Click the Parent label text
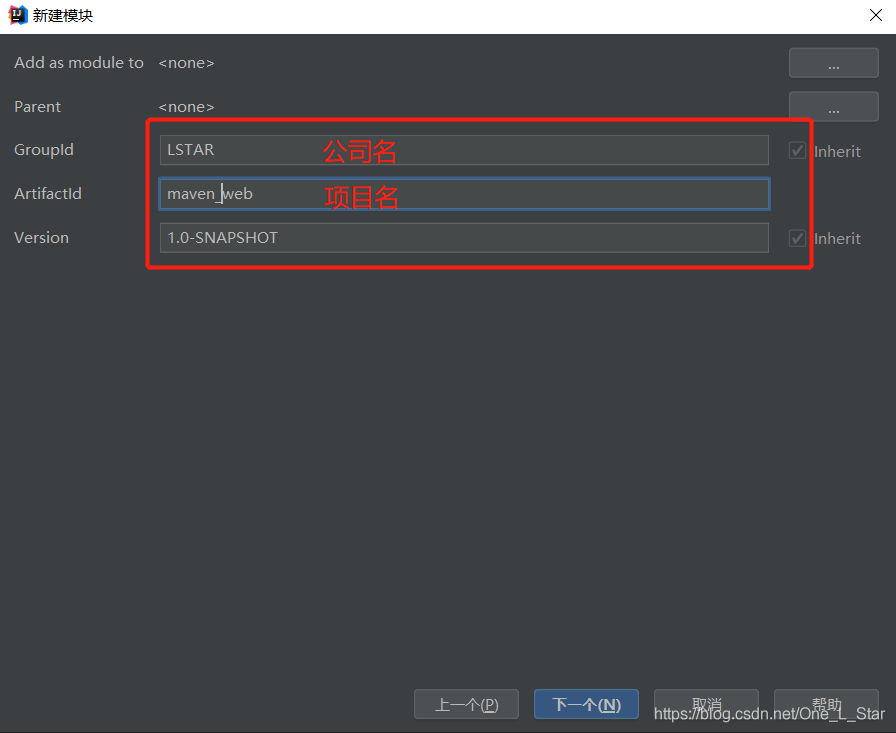The image size is (896, 733). pos(37,107)
